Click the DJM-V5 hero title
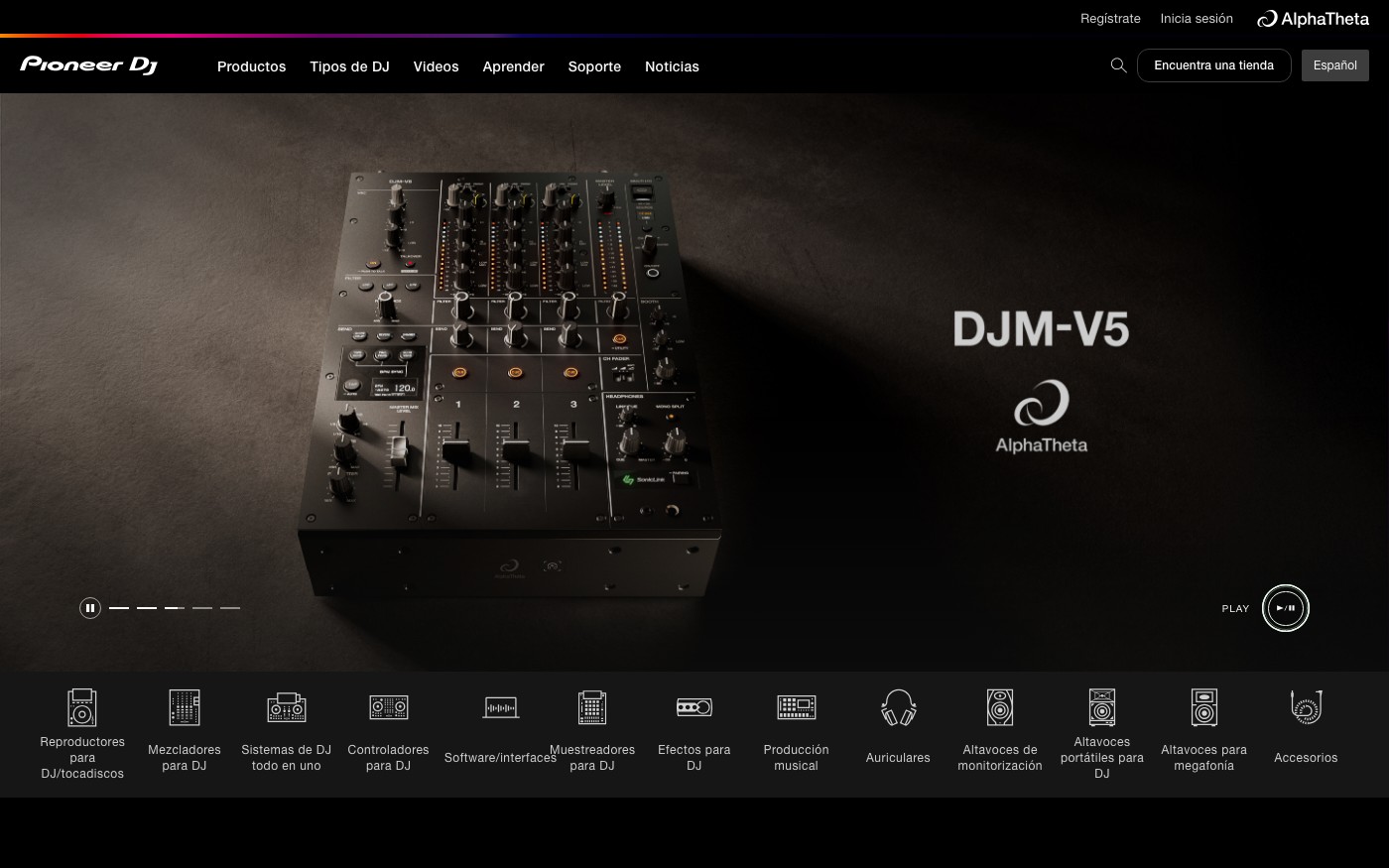Viewport: 1389px width, 868px height. click(x=1041, y=329)
